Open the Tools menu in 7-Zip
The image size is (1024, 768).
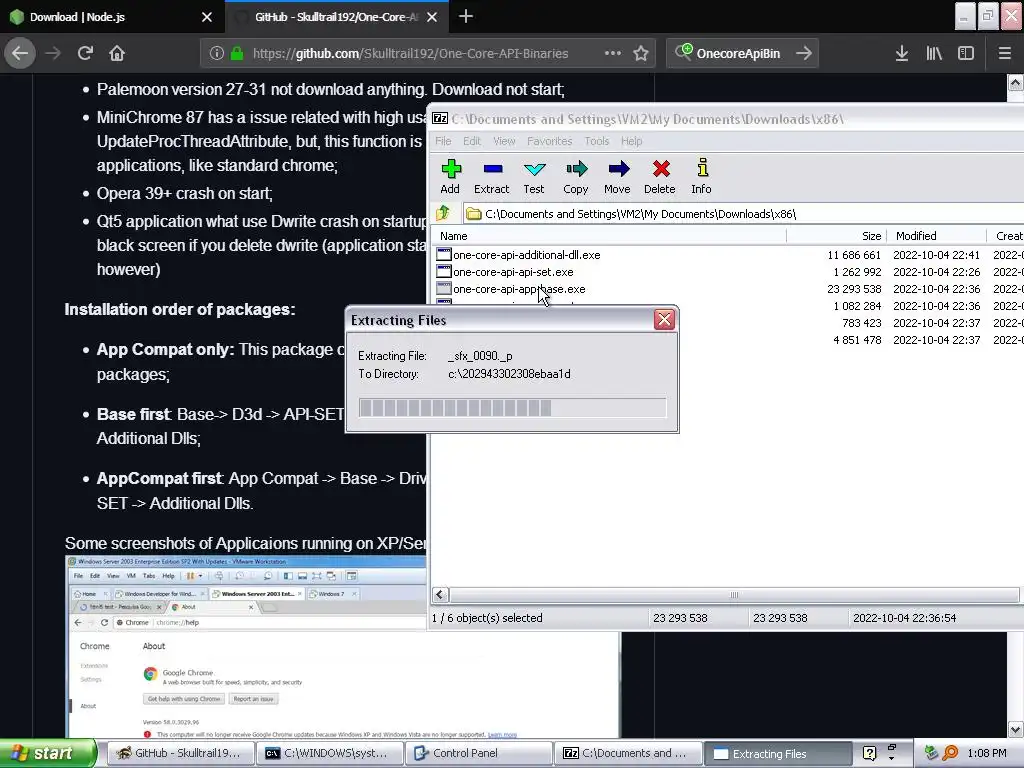pyautogui.click(x=596, y=141)
